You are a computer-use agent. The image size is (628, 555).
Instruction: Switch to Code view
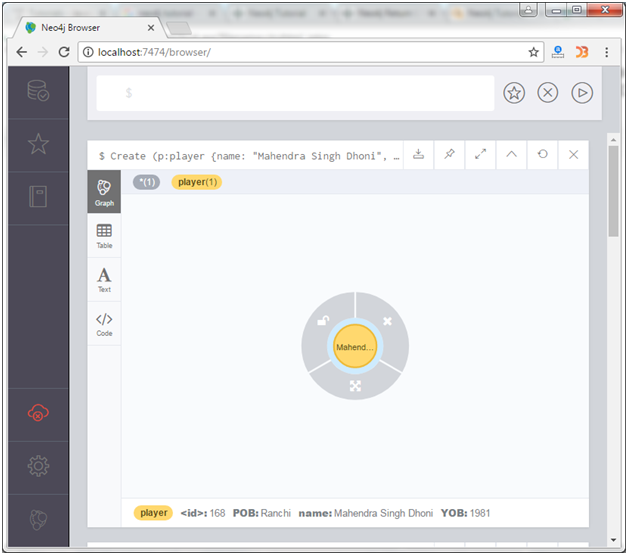(104, 324)
